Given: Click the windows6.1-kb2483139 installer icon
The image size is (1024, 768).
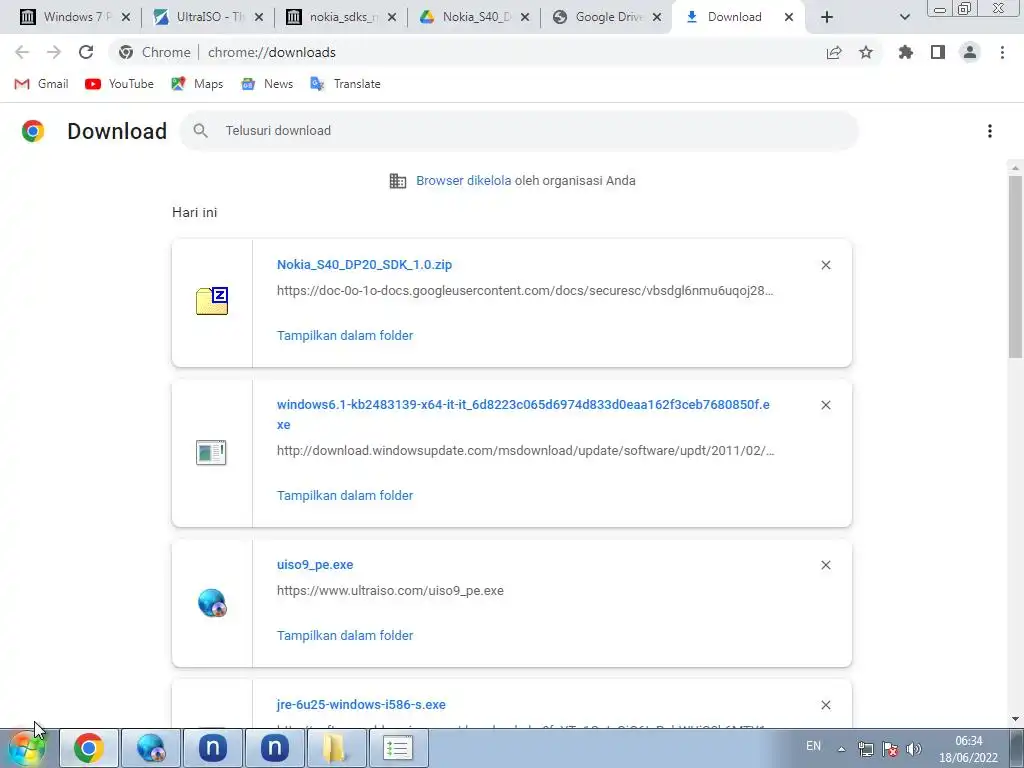Looking at the screenshot, I should coord(211,453).
